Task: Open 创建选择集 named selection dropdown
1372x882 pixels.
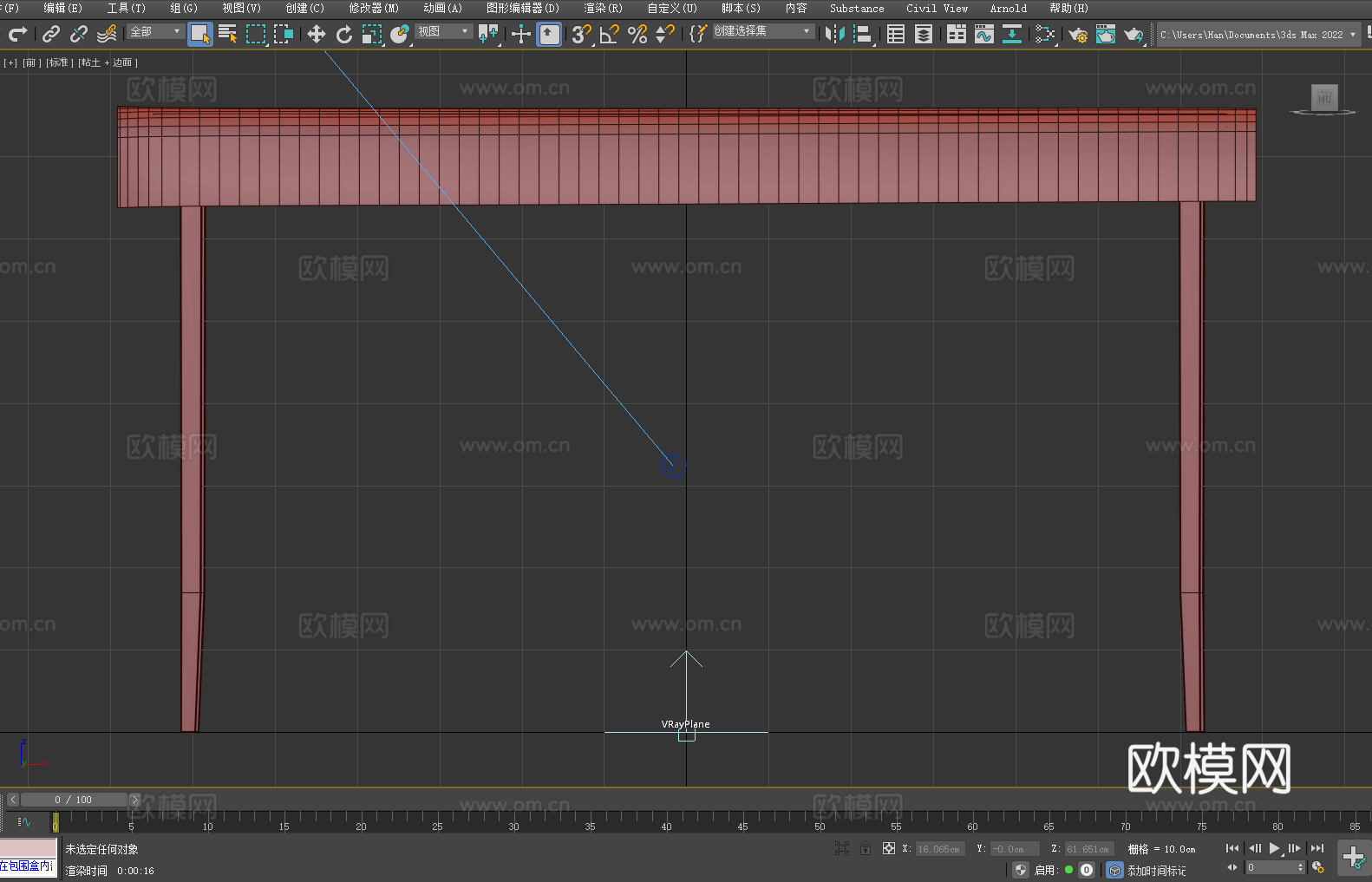Action: tap(763, 31)
